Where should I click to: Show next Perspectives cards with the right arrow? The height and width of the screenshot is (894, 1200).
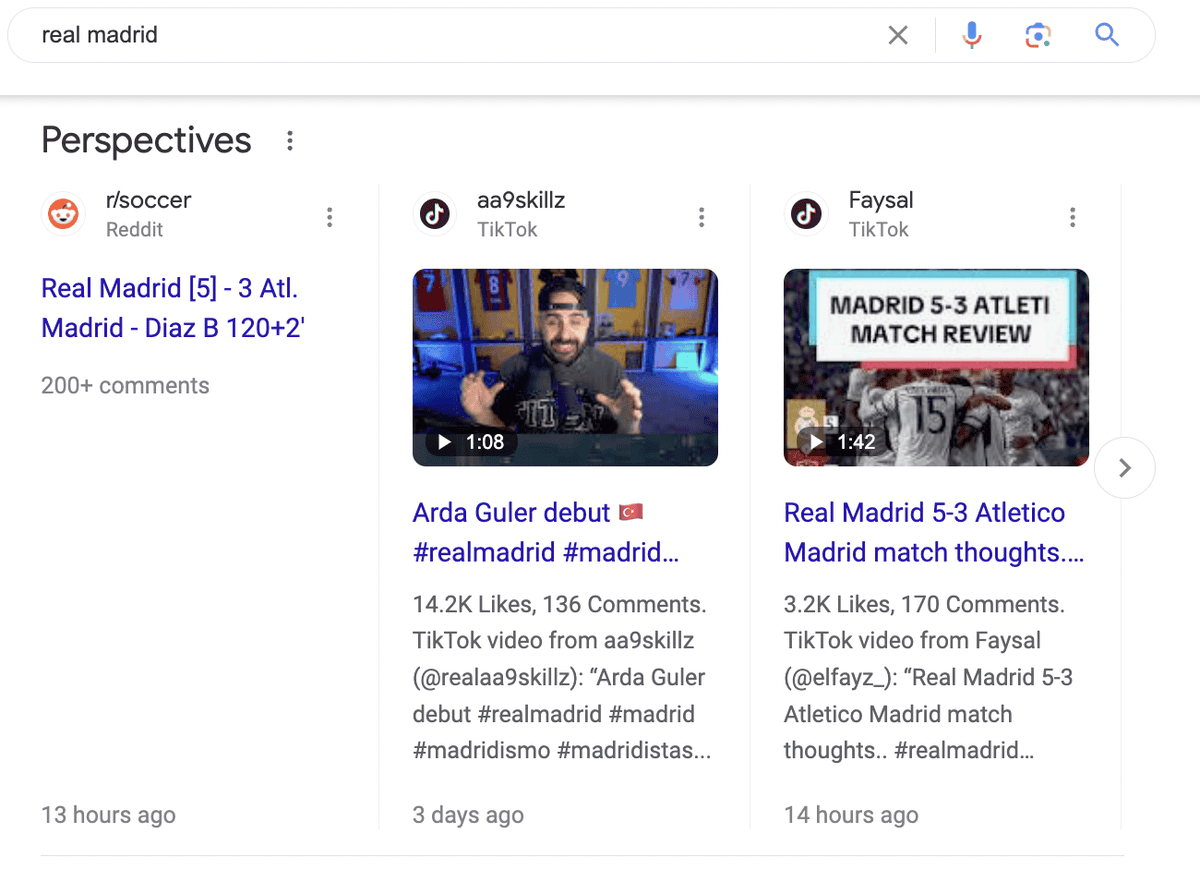pyautogui.click(x=1125, y=467)
